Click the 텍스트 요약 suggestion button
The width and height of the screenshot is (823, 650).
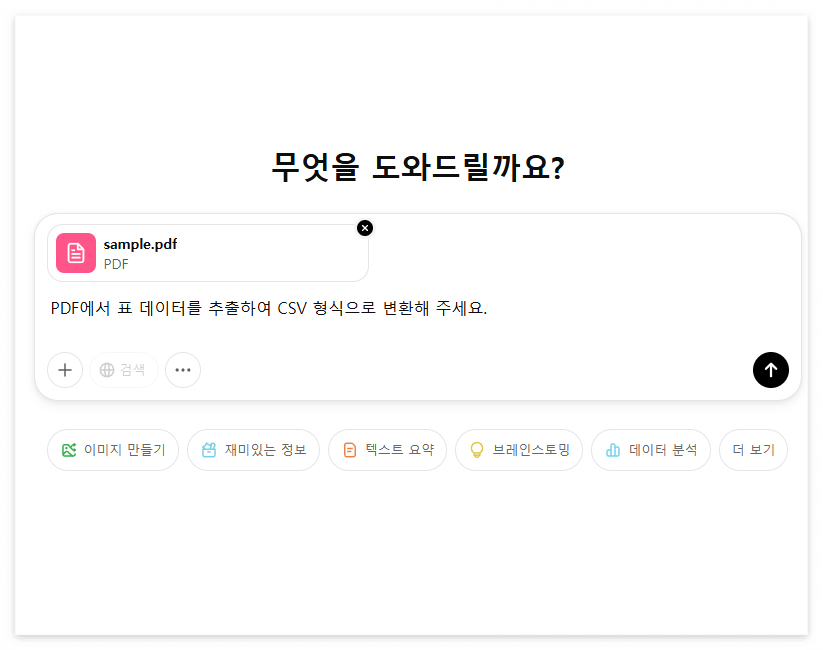point(387,450)
